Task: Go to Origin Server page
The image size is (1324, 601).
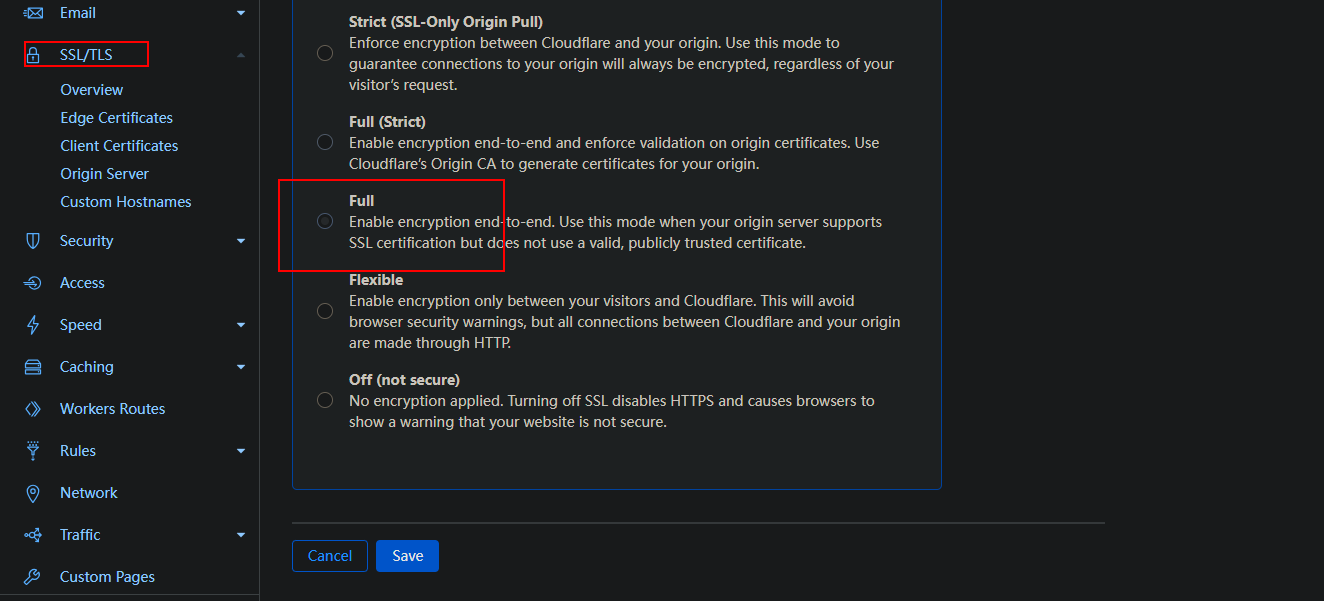Action: click(104, 174)
